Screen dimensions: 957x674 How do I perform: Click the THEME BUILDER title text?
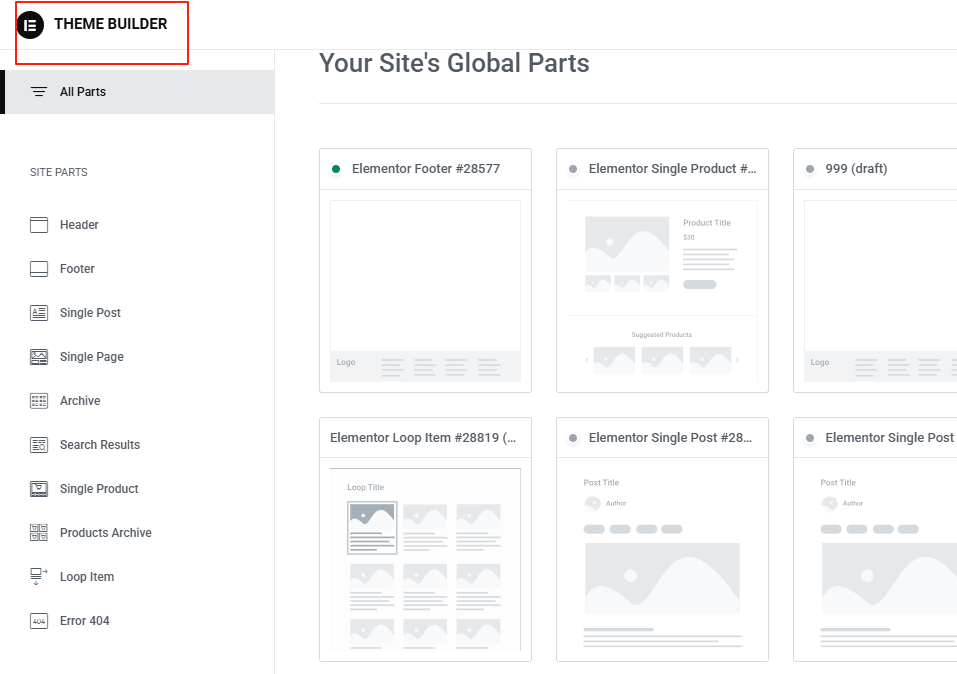pos(111,24)
